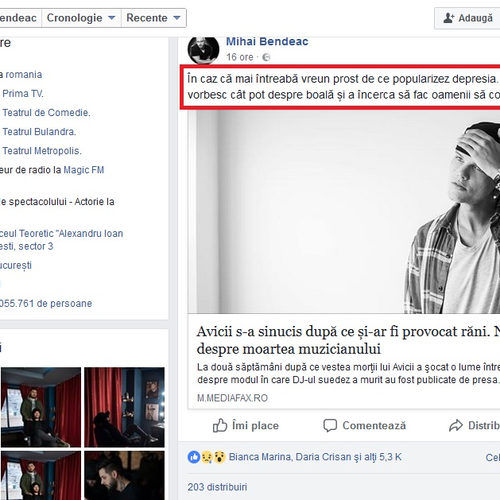Click the blue like reaction icon

pyautogui.click(x=194, y=457)
